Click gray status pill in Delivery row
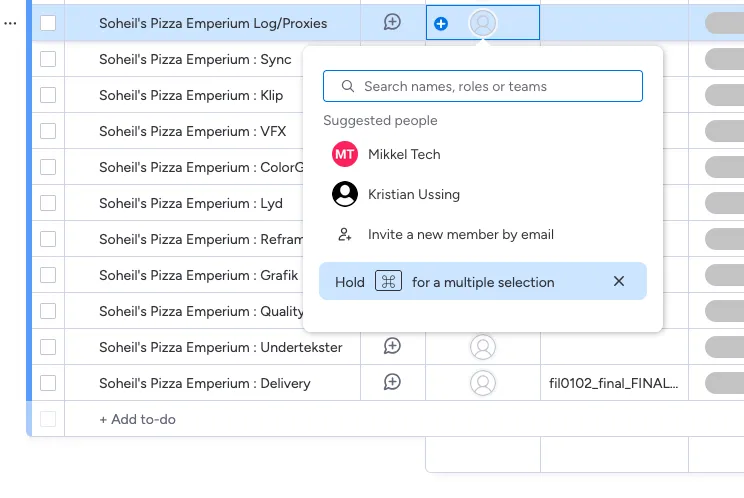The image size is (744, 498). [x=724, y=383]
